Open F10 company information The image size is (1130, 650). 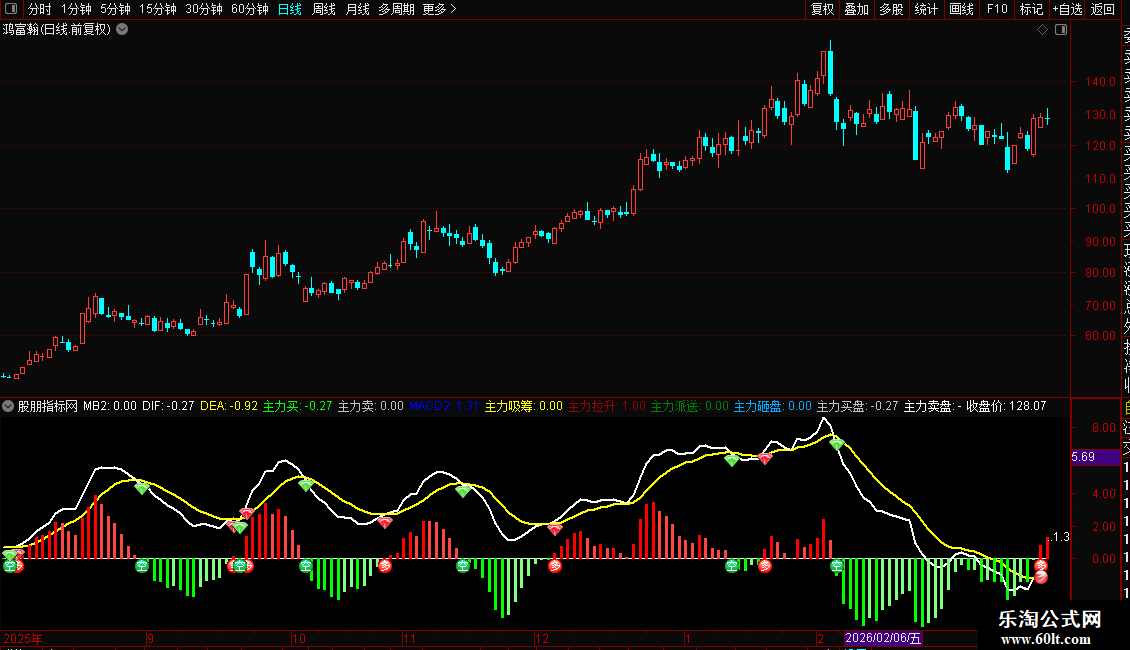[x=997, y=9]
